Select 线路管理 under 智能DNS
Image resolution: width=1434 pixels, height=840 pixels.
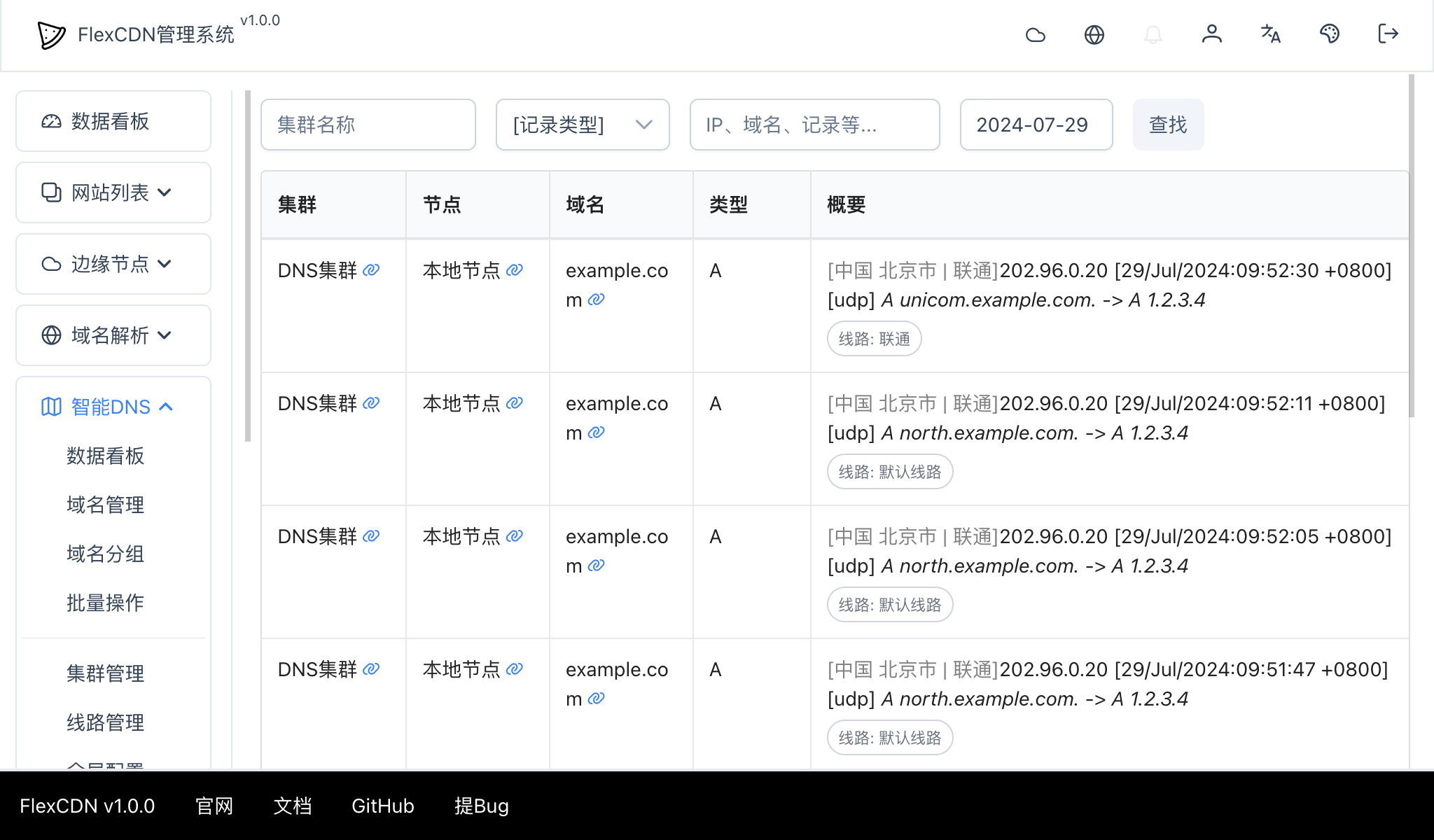click(105, 723)
